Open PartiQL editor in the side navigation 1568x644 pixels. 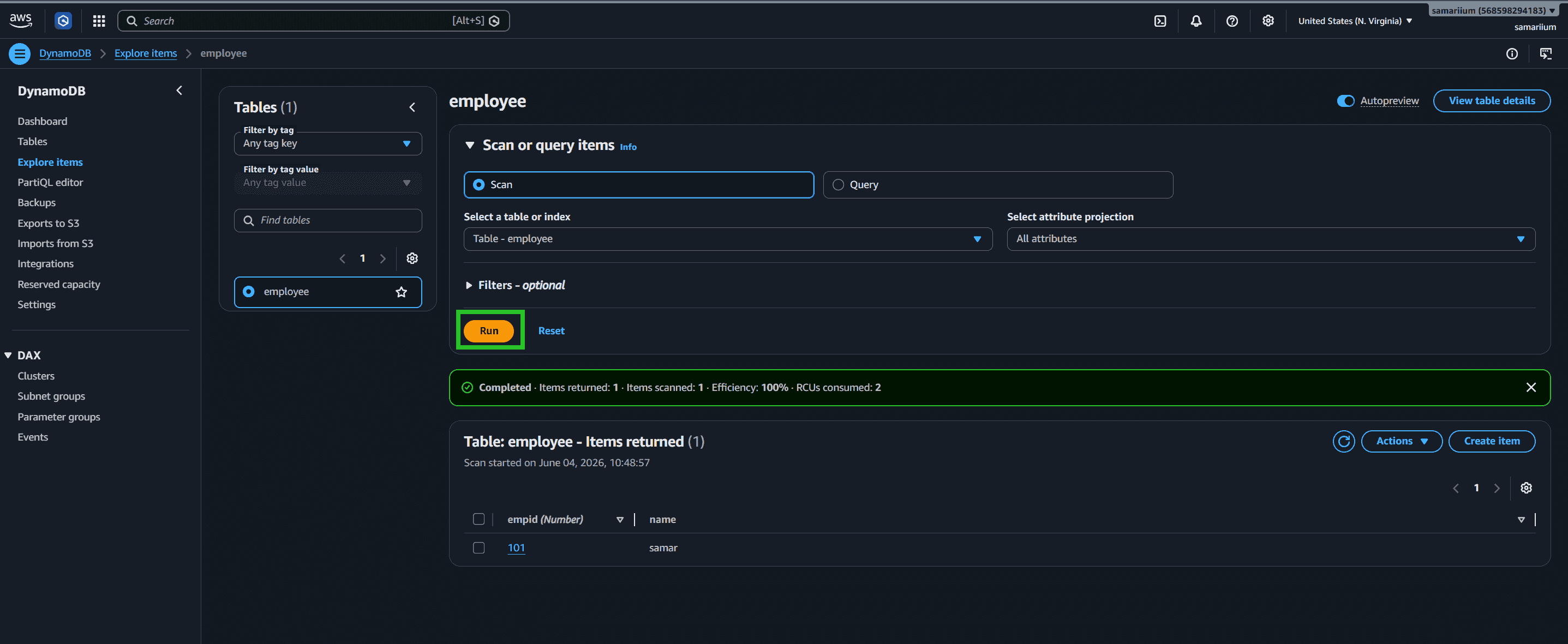[x=50, y=182]
